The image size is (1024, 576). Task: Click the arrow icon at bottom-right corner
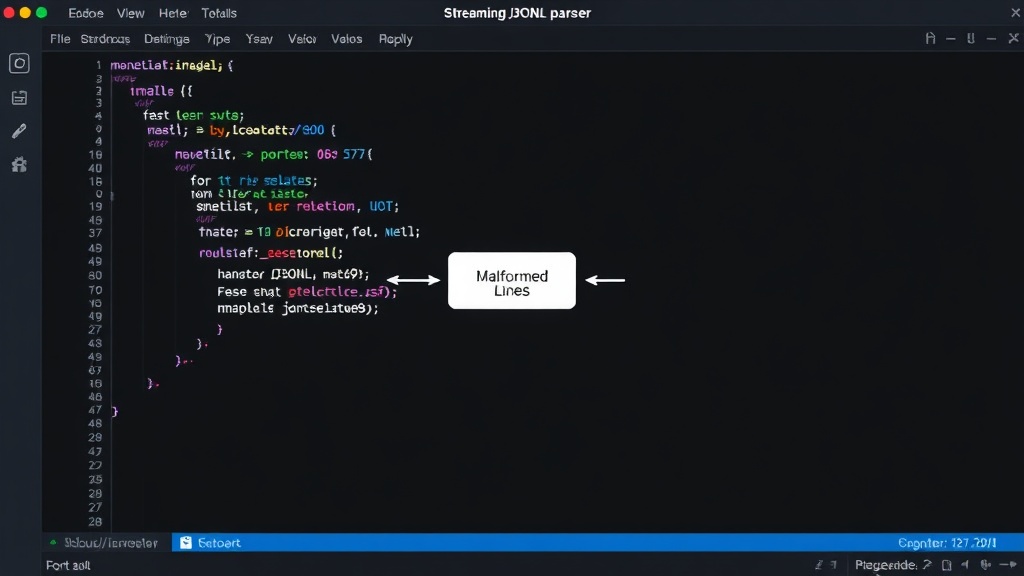point(1008,565)
